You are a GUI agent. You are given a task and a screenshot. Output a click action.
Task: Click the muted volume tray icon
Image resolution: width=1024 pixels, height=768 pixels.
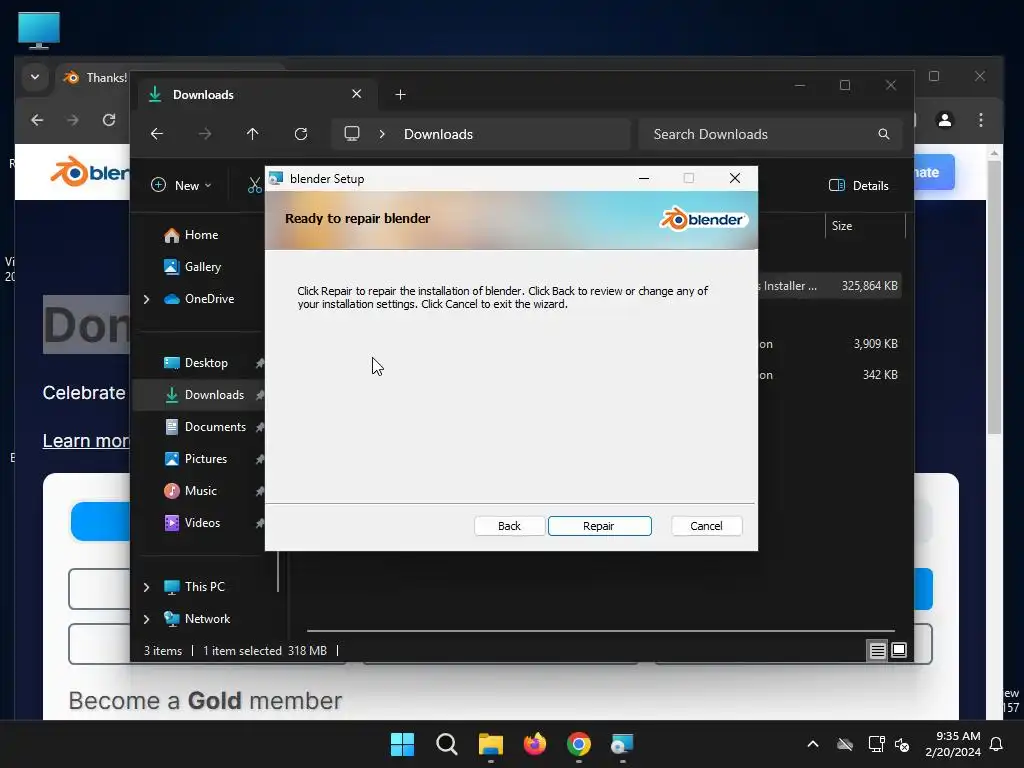(x=902, y=744)
